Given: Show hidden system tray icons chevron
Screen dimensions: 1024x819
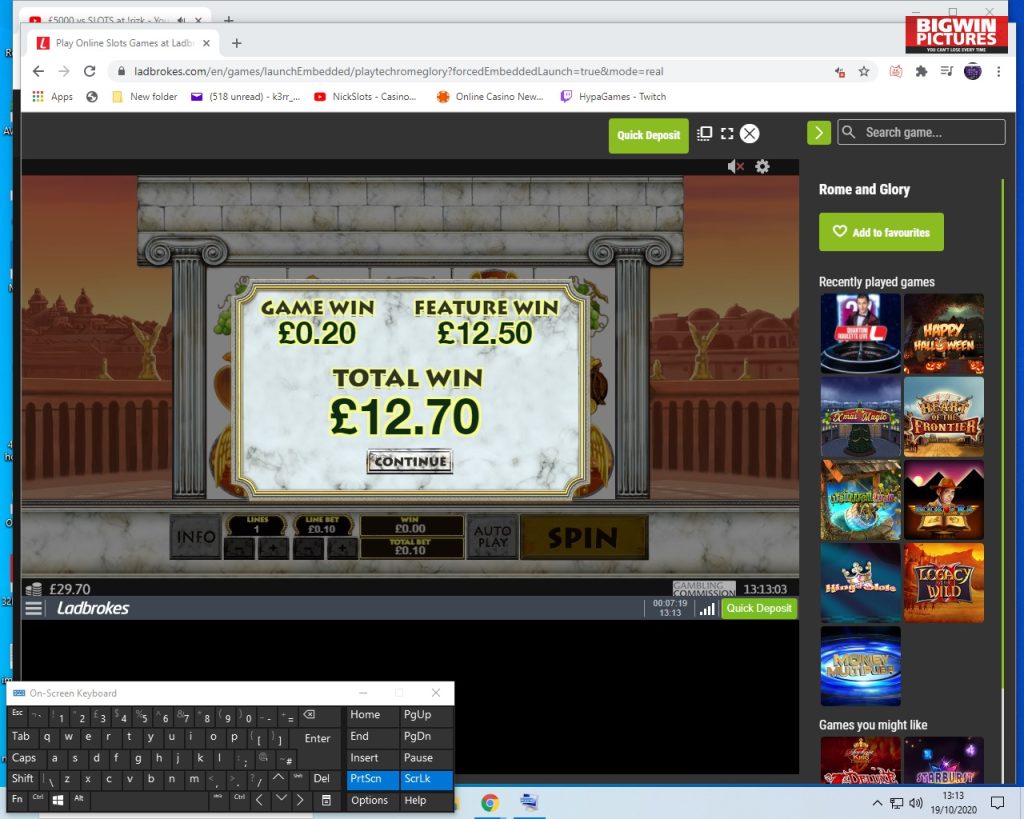Looking at the screenshot, I should click(x=877, y=803).
